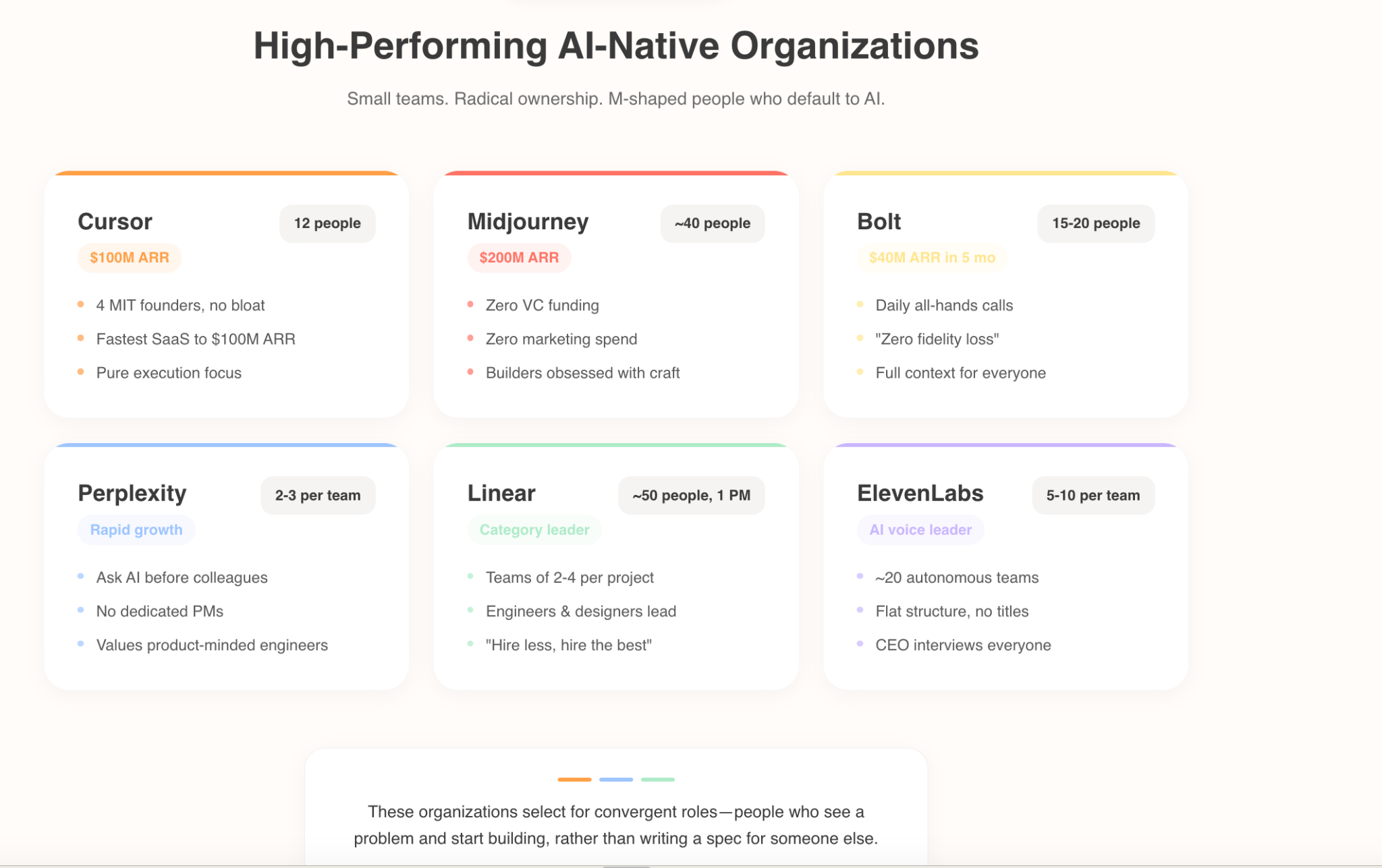Click the '15-20 people' badge
The width and height of the screenshot is (1382, 868).
(x=1095, y=223)
